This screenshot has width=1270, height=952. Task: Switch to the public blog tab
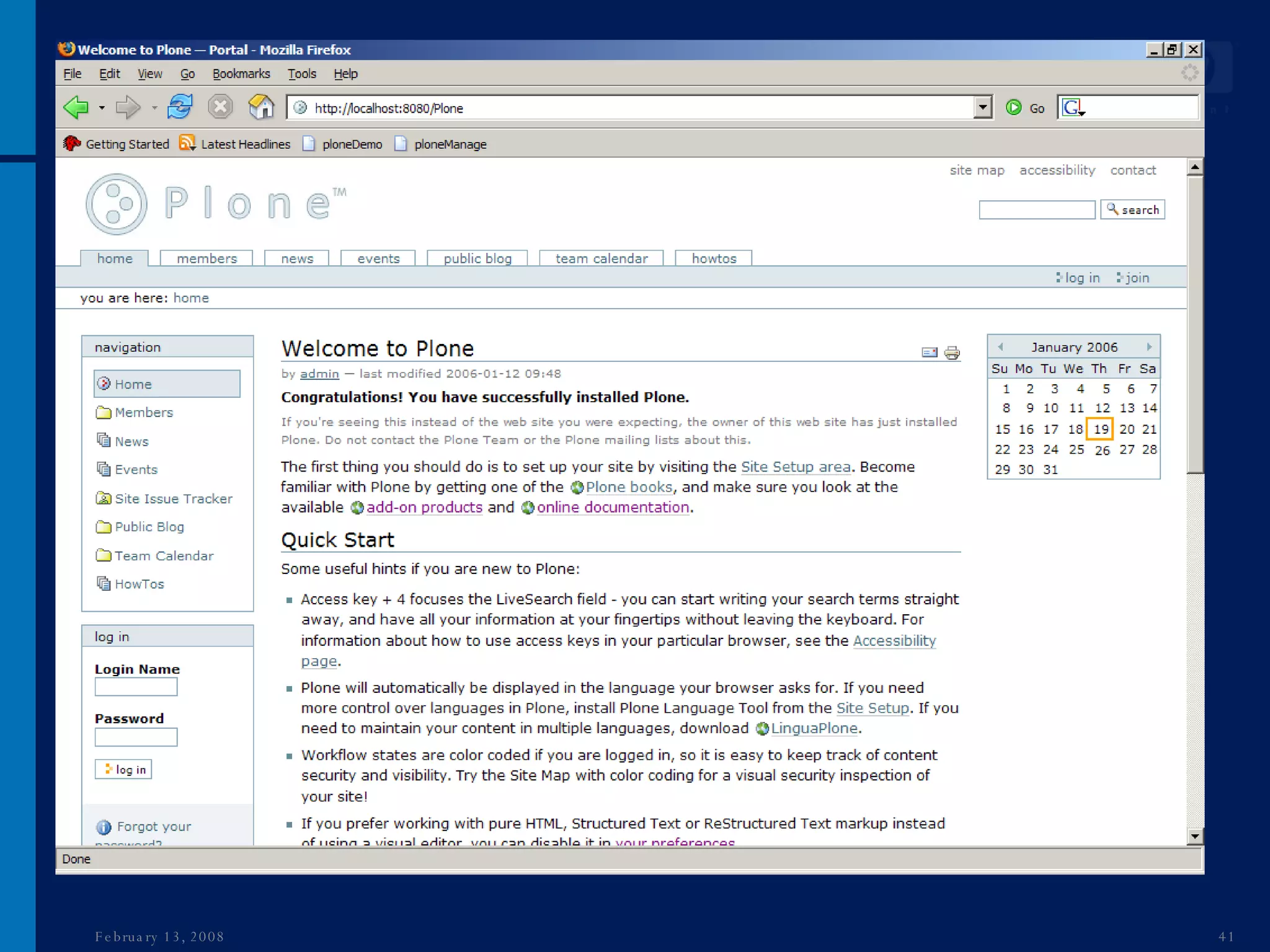point(477,258)
